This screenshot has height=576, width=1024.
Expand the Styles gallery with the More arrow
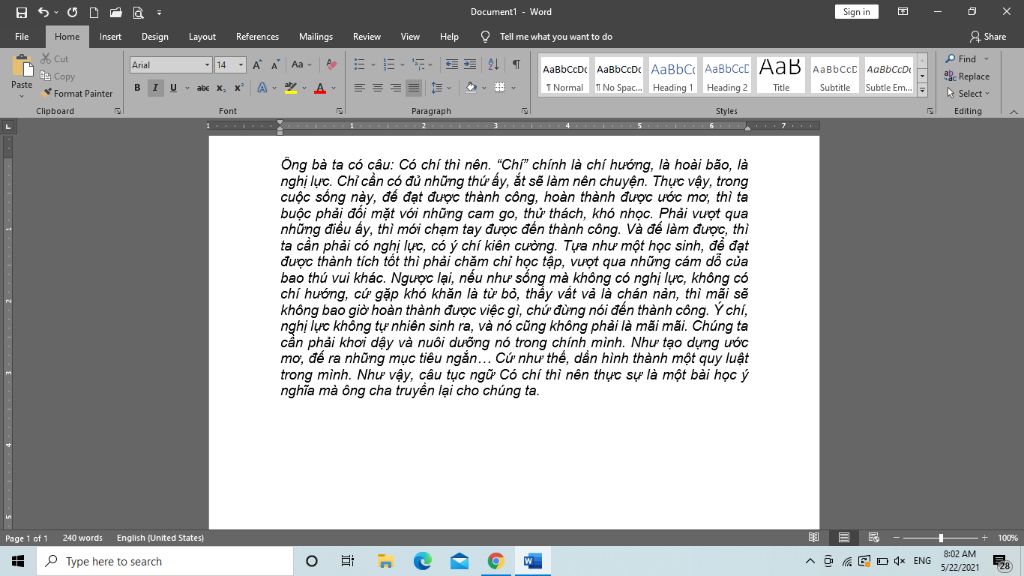(x=922, y=91)
